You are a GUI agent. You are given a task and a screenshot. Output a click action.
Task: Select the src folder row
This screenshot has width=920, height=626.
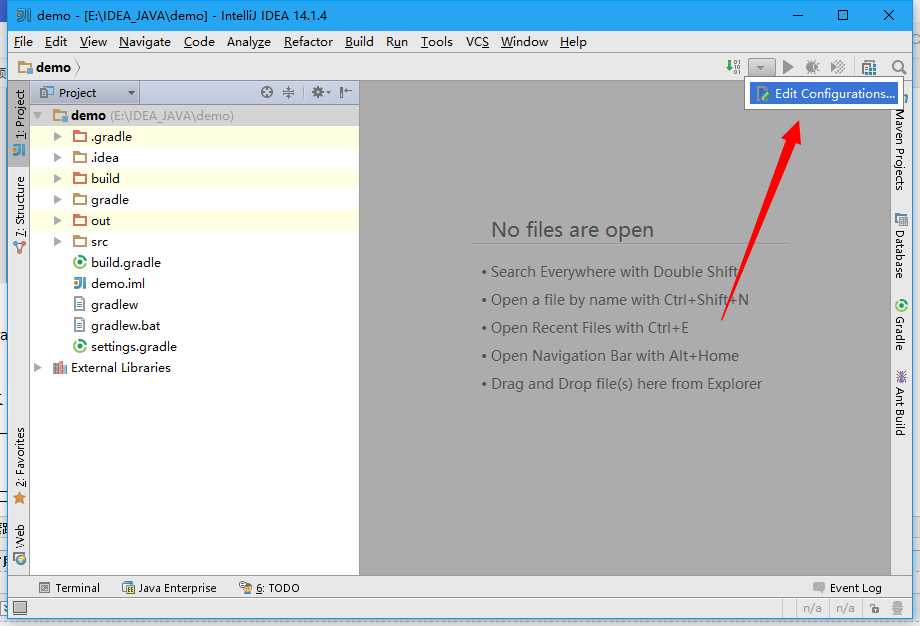coord(194,242)
